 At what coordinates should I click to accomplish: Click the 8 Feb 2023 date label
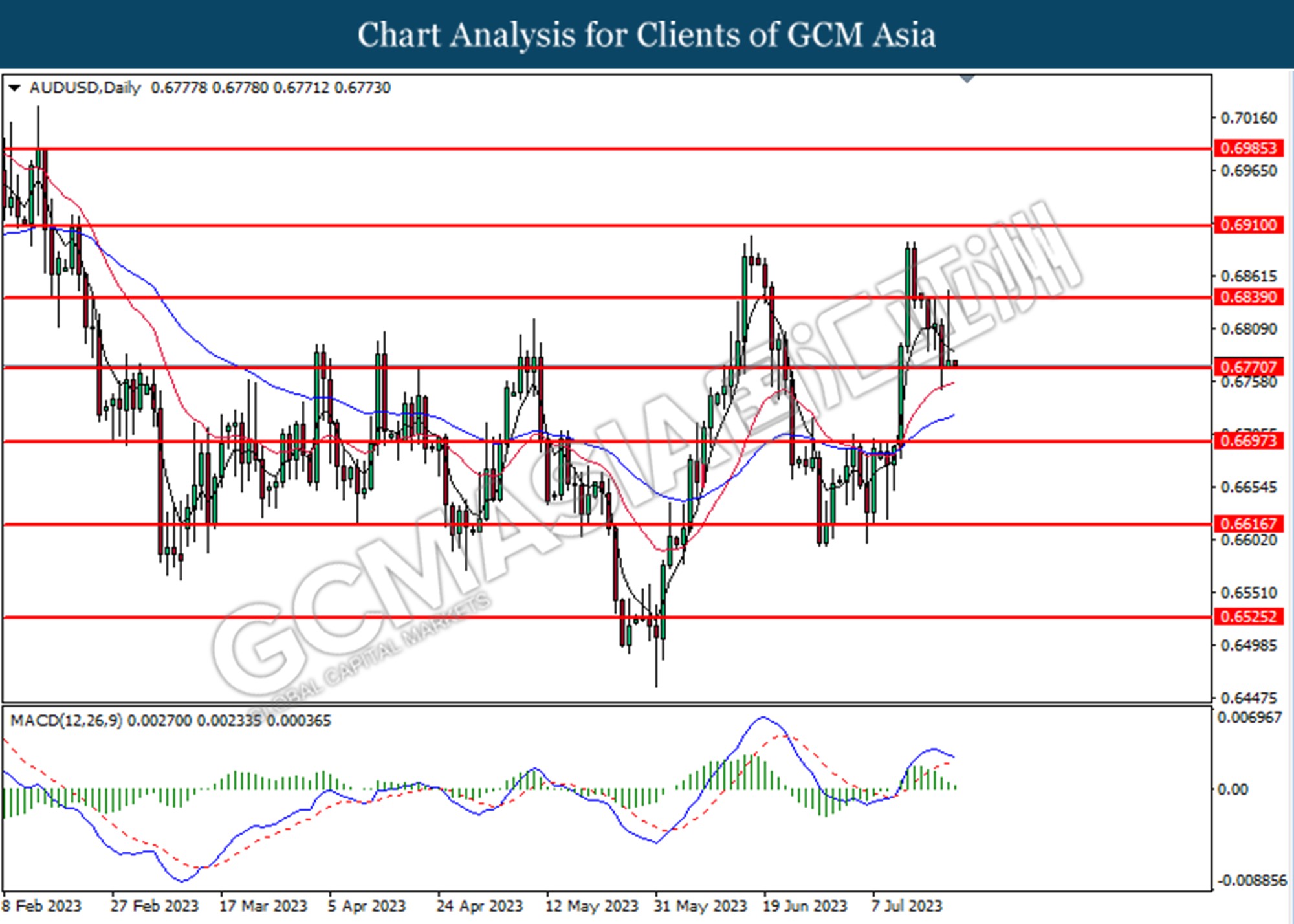tap(42, 905)
